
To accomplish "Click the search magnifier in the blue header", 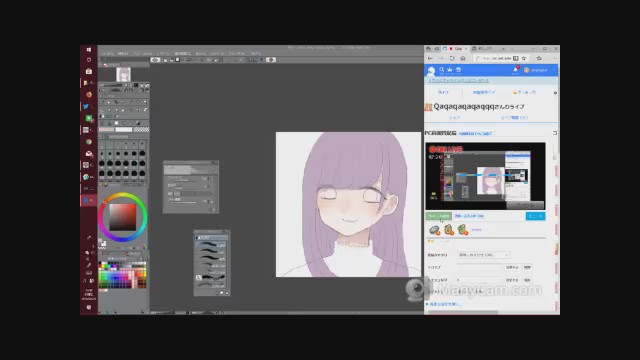I will 441,70.
